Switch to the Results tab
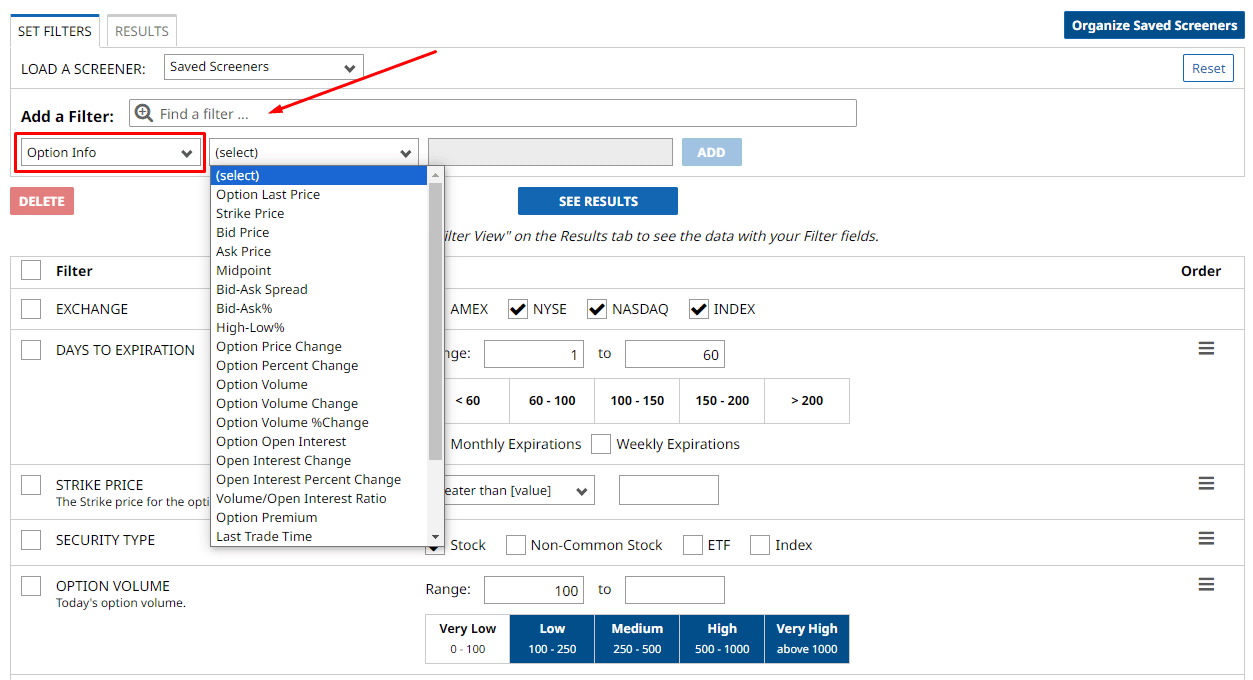This screenshot has height=680, width=1253. click(x=142, y=31)
